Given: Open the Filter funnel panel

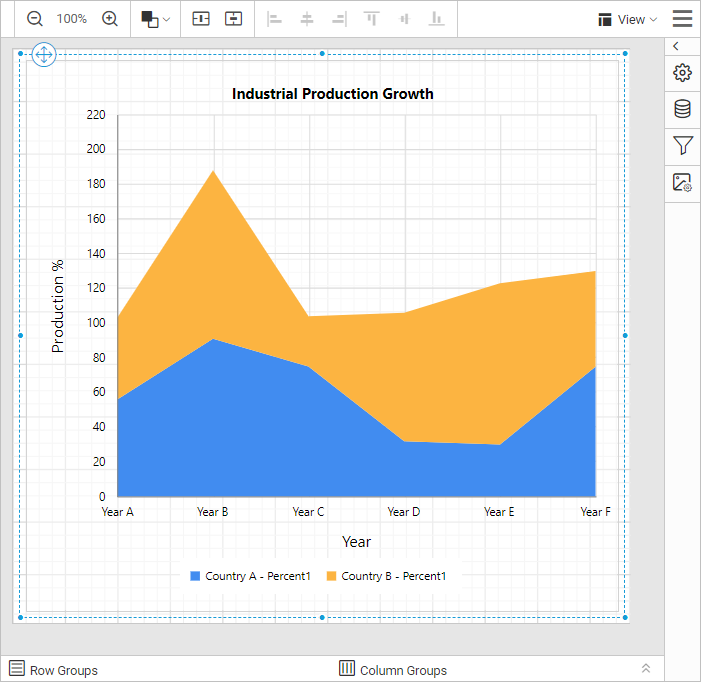Looking at the screenshot, I should [x=683, y=146].
